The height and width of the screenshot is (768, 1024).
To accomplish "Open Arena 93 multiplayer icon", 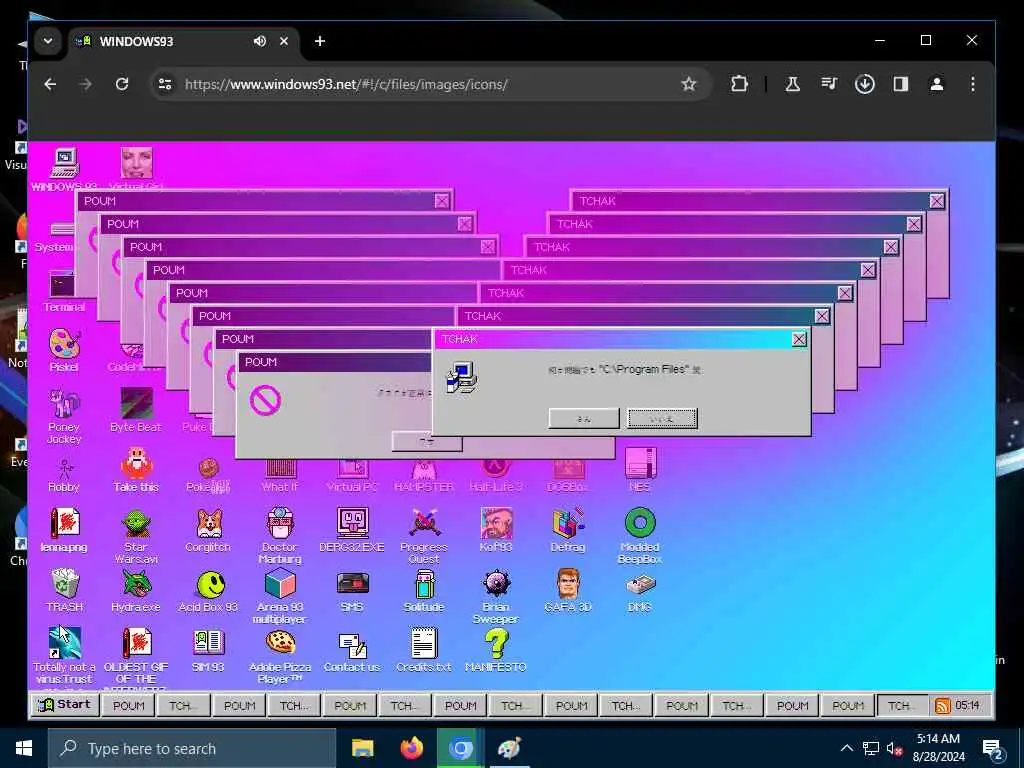I will [x=280, y=596].
